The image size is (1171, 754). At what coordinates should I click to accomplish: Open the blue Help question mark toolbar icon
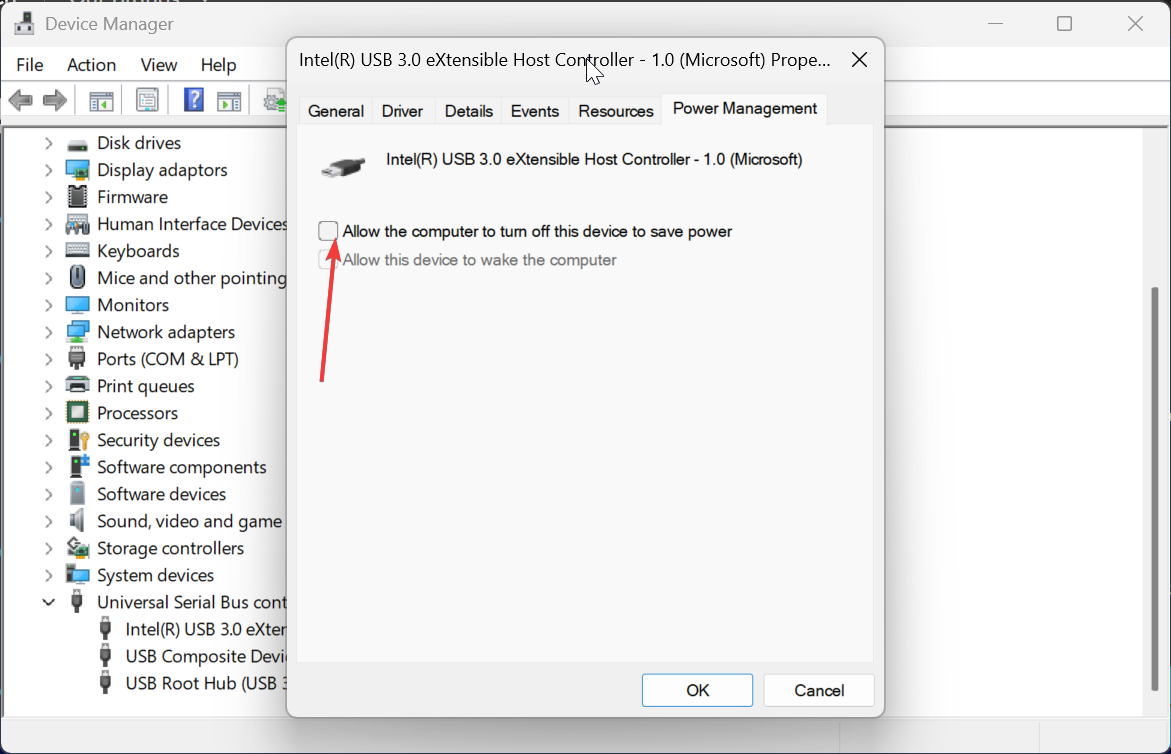(x=193, y=100)
